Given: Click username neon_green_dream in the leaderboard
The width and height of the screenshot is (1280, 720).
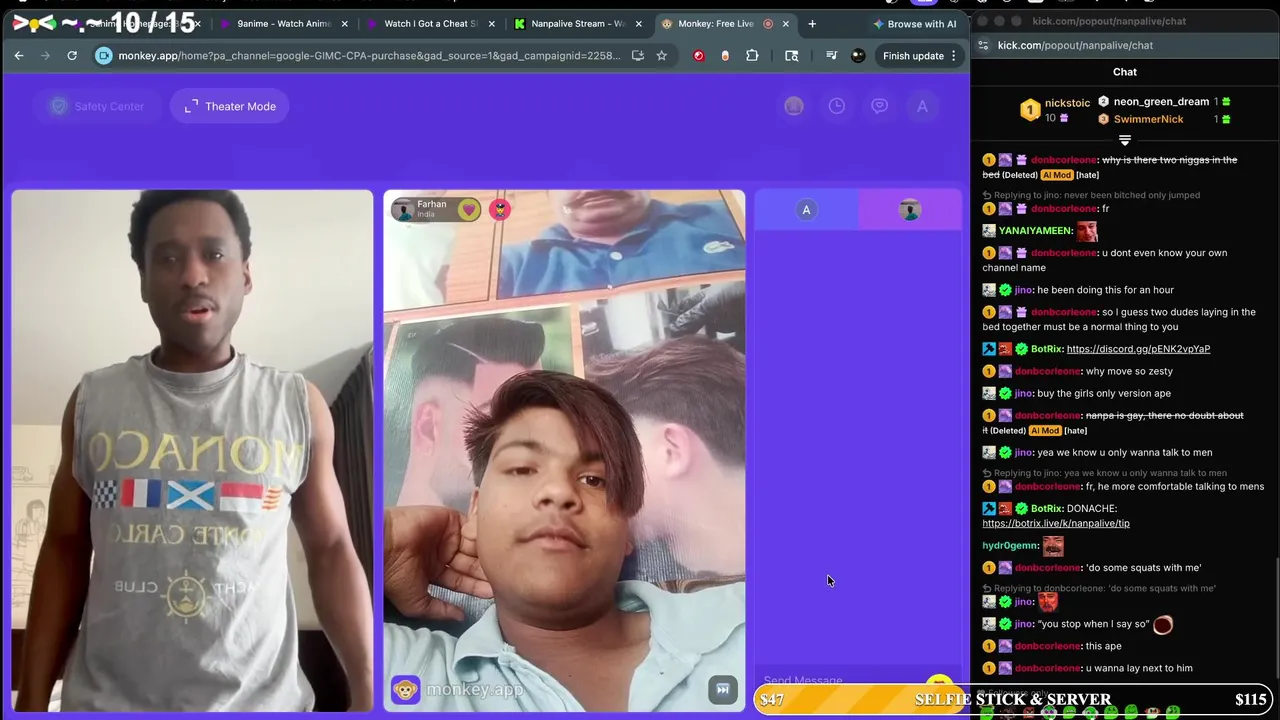Looking at the screenshot, I should click(x=1161, y=101).
